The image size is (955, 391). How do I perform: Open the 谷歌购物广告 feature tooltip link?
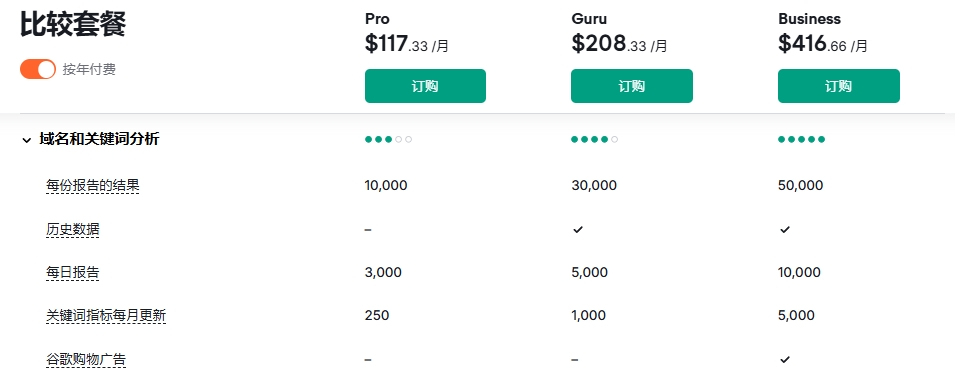coord(86,359)
